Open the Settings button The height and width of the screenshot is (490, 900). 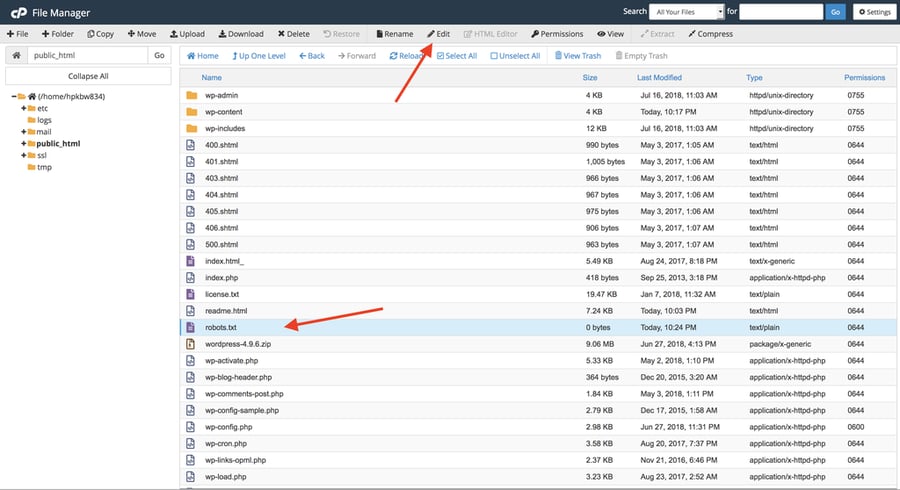point(873,12)
